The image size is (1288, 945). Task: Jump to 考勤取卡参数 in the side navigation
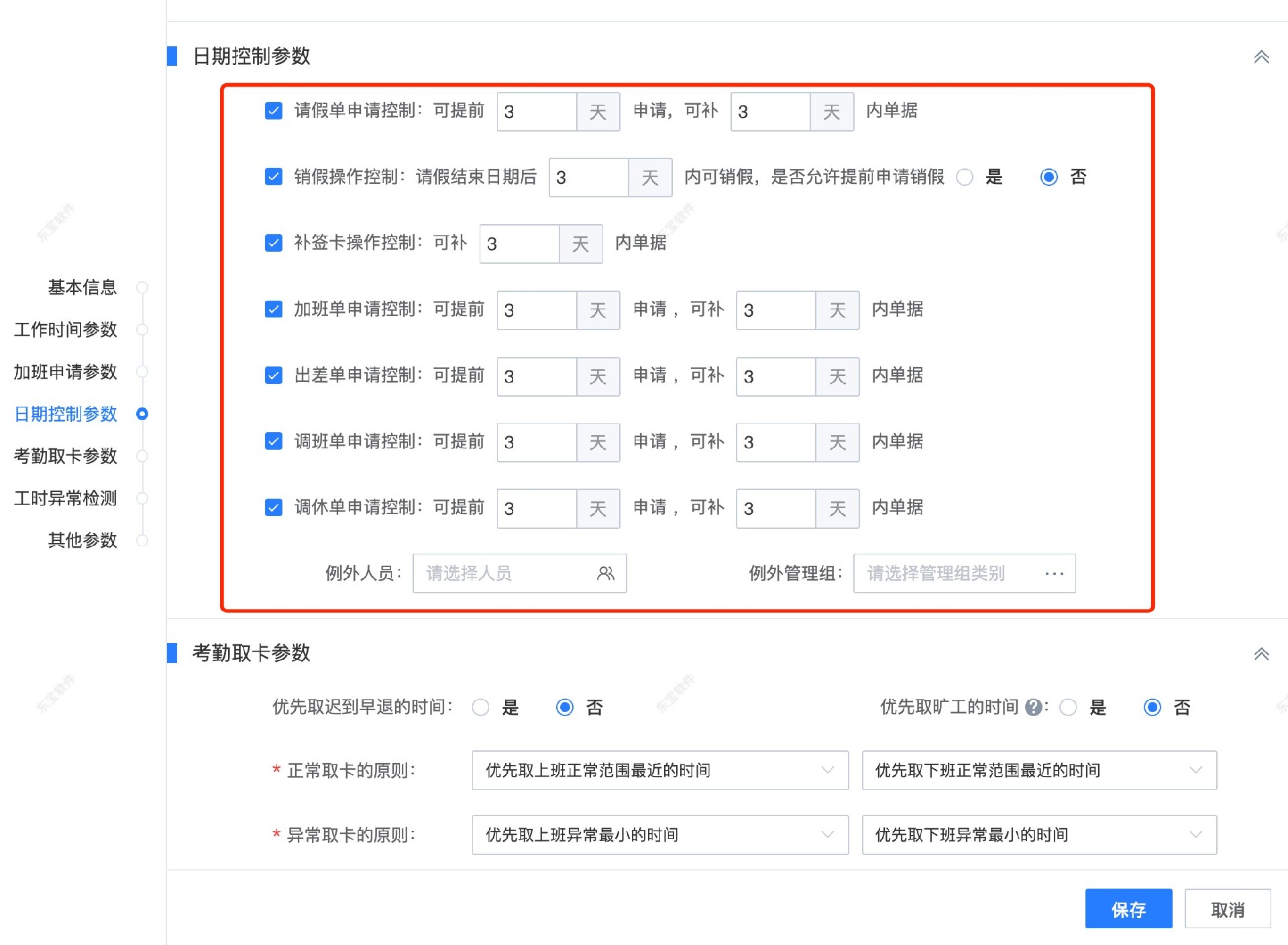click(66, 456)
